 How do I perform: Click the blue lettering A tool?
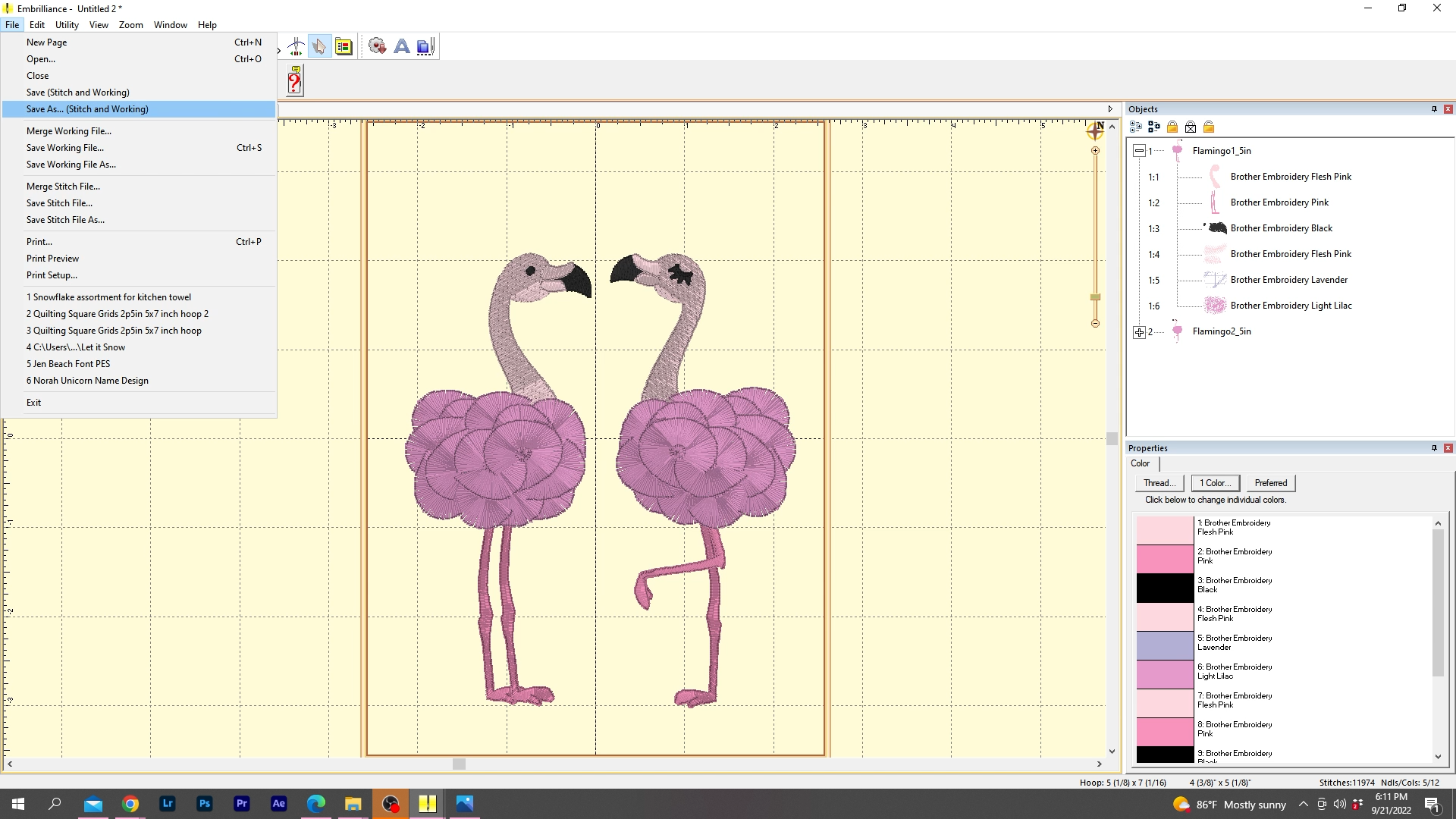[x=402, y=47]
